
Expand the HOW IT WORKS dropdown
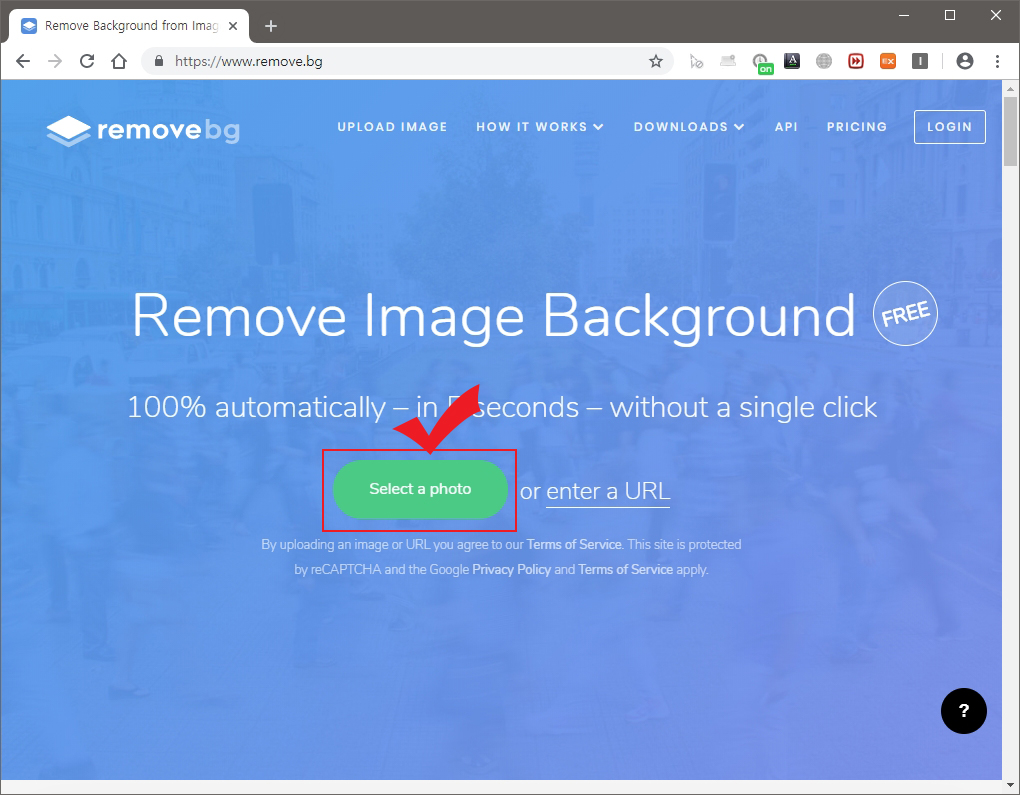(x=540, y=127)
